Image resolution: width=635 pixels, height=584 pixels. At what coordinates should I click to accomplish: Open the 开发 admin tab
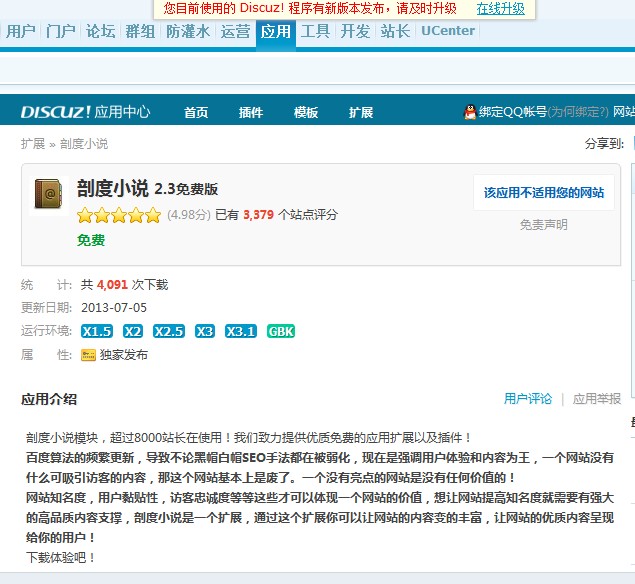click(355, 31)
